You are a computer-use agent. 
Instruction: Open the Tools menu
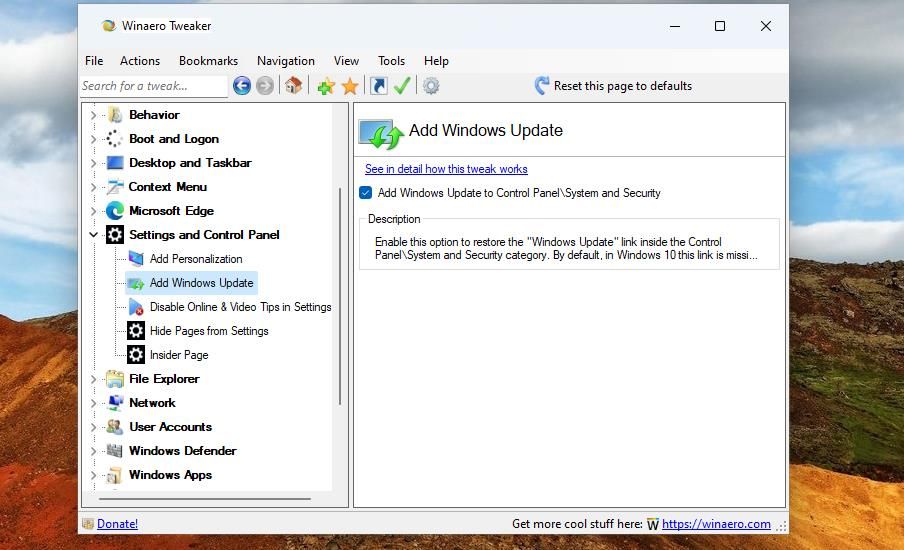point(391,61)
